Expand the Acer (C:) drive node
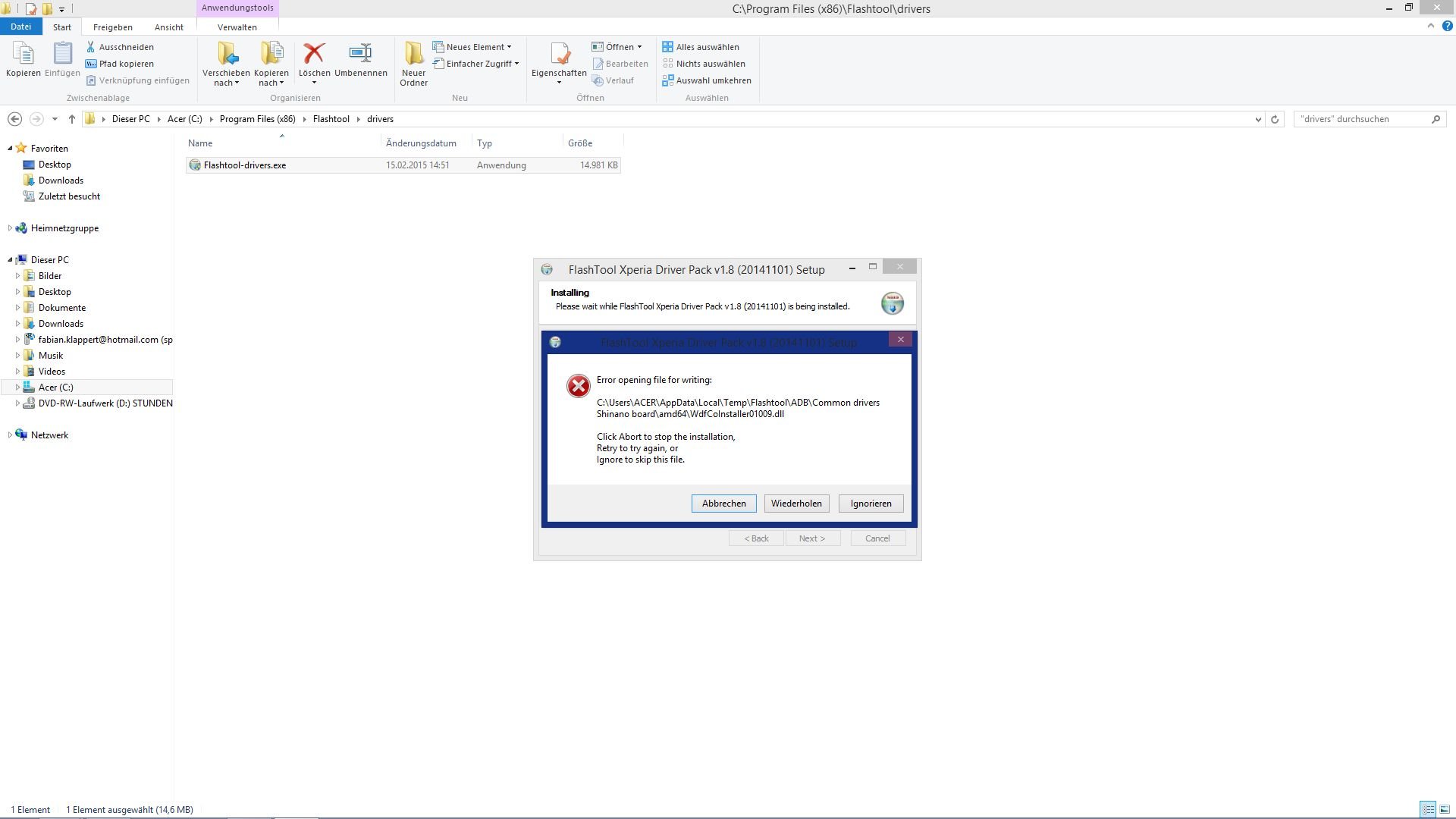 pyautogui.click(x=17, y=388)
